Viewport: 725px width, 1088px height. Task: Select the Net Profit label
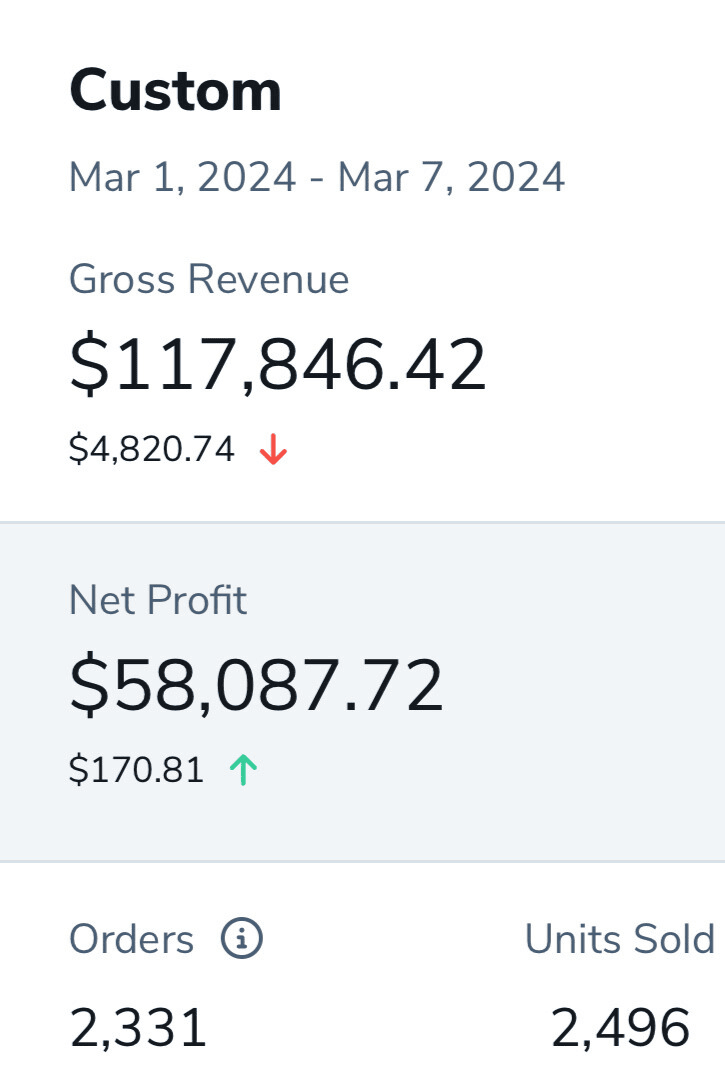(x=158, y=600)
